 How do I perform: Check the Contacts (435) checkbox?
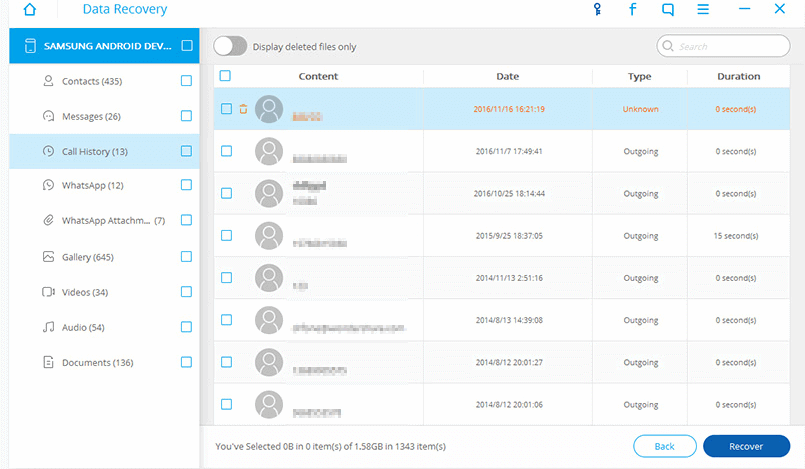[x=186, y=81]
